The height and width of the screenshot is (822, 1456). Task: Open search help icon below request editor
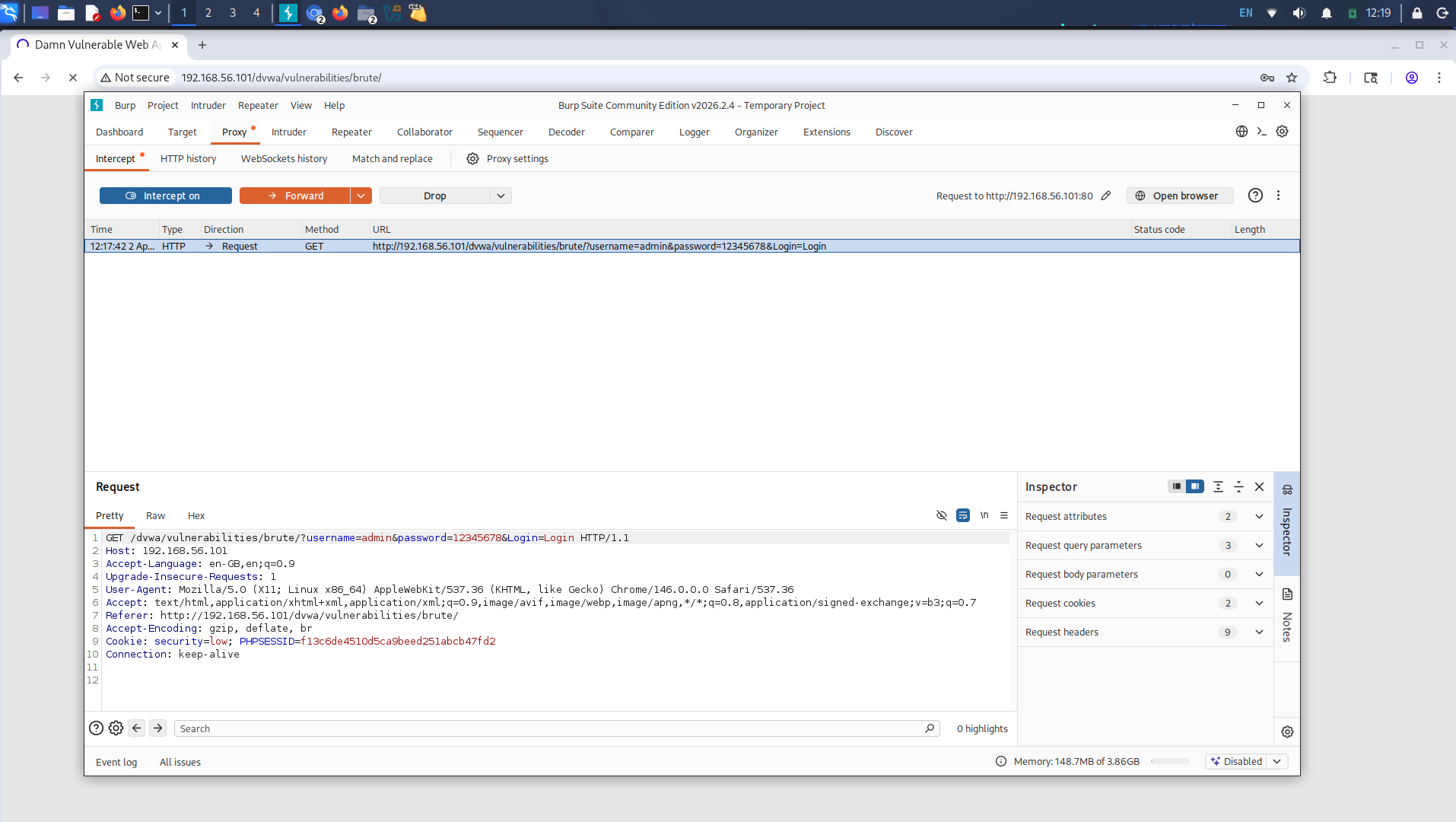point(96,728)
